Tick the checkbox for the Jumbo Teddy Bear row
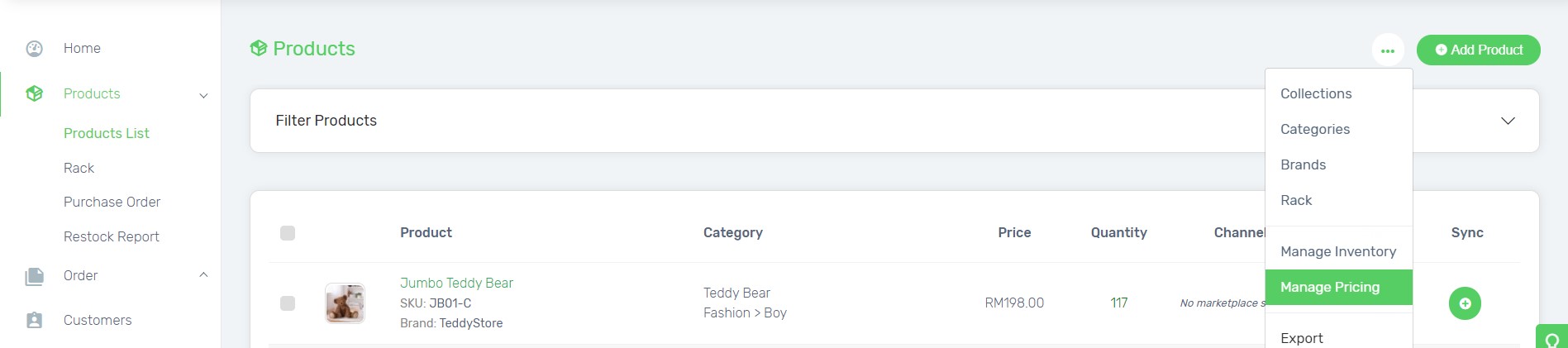 (288, 303)
